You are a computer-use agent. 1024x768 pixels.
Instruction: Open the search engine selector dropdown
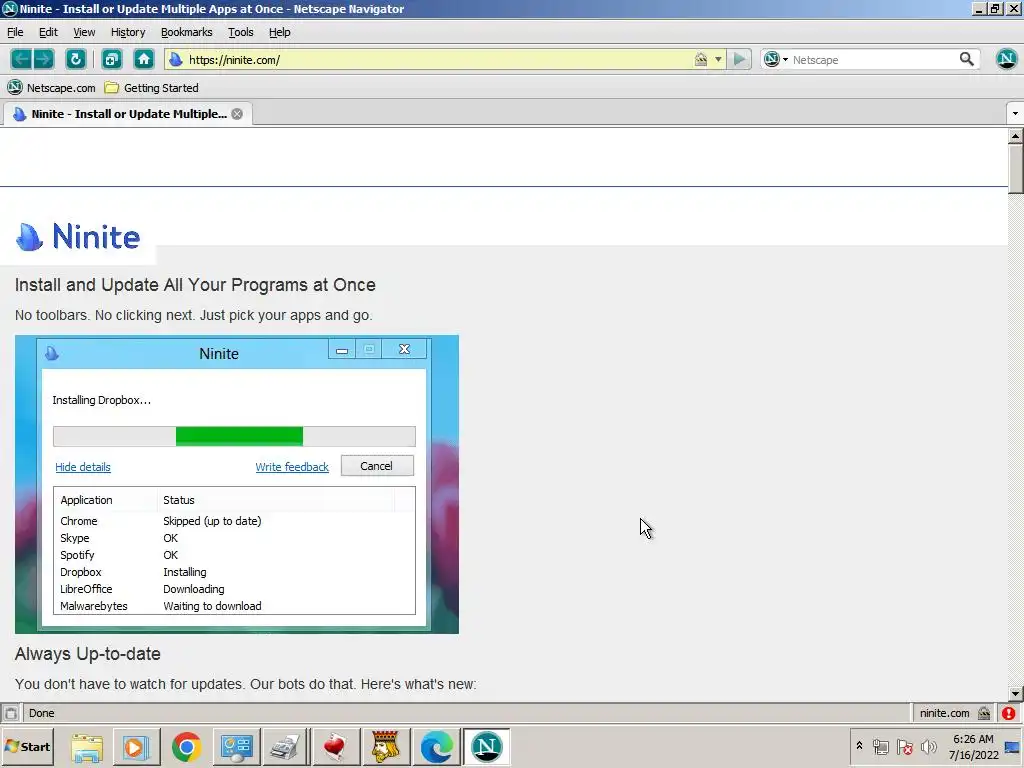776,59
